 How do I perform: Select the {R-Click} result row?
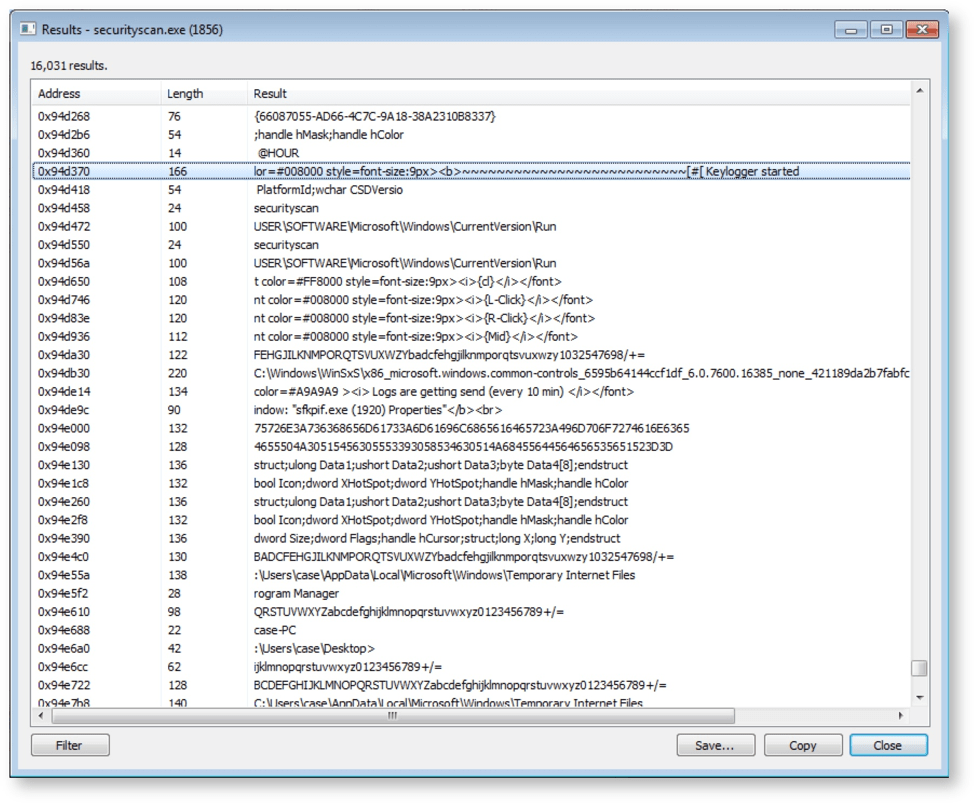tap(471, 318)
